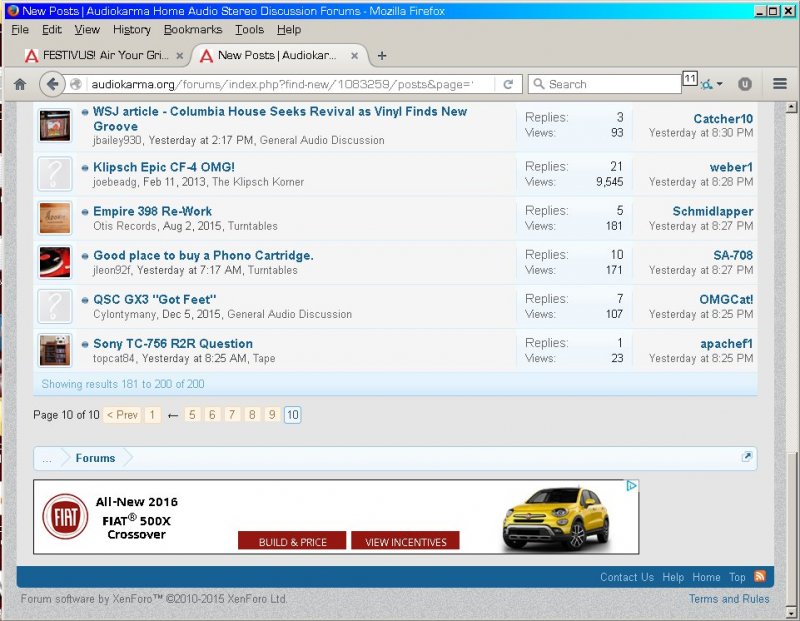This screenshot has width=800, height=621.
Task: Click the search magnifier icon
Action: [538, 84]
